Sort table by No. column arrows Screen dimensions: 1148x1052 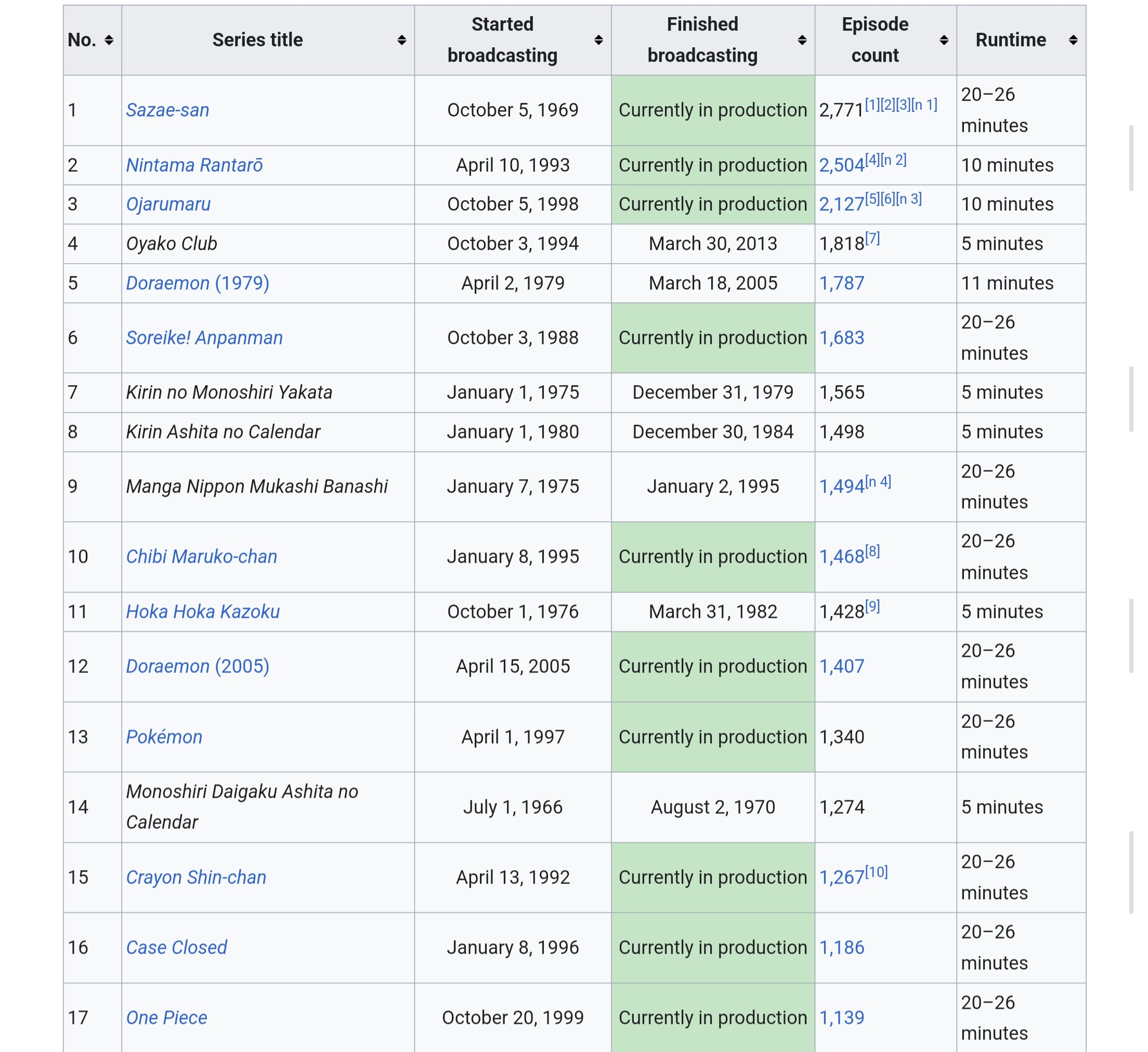click(x=109, y=40)
